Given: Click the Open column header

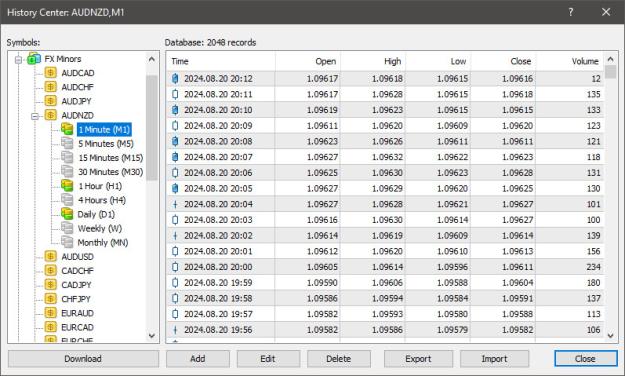Looking at the screenshot, I should (308, 61).
